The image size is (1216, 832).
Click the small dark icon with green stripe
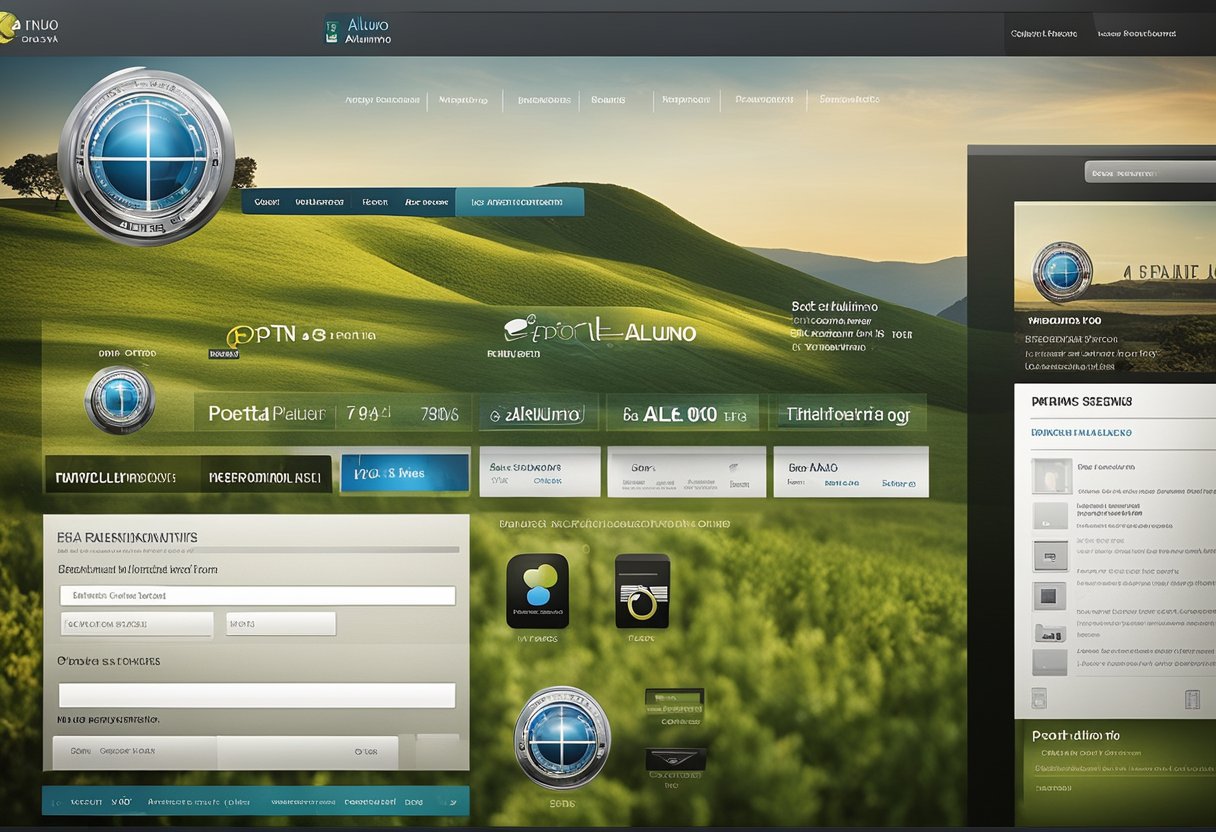coord(674,700)
